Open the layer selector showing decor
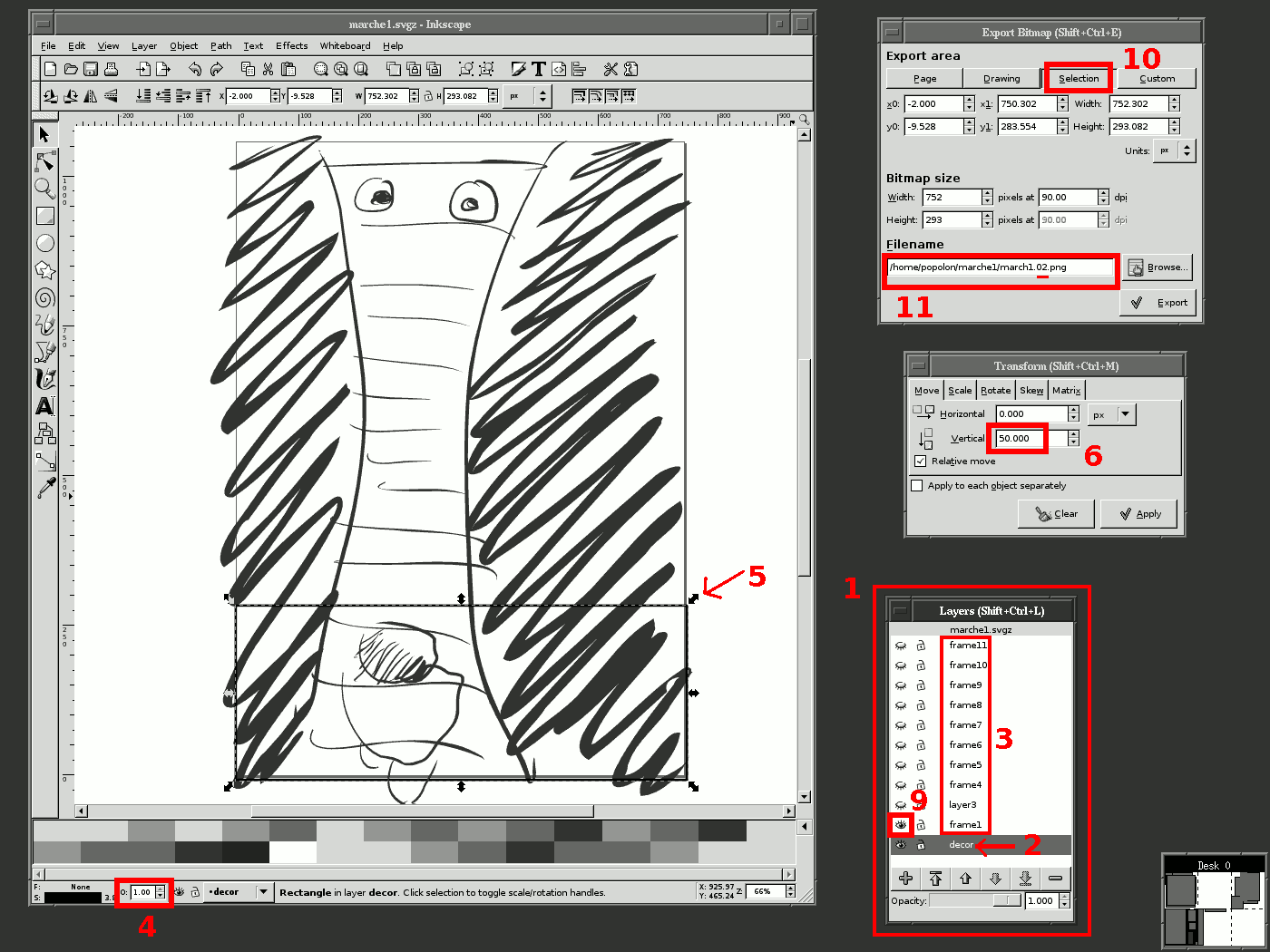The height and width of the screenshot is (952, 1270). pyautogui.click(x=237, y=892)
